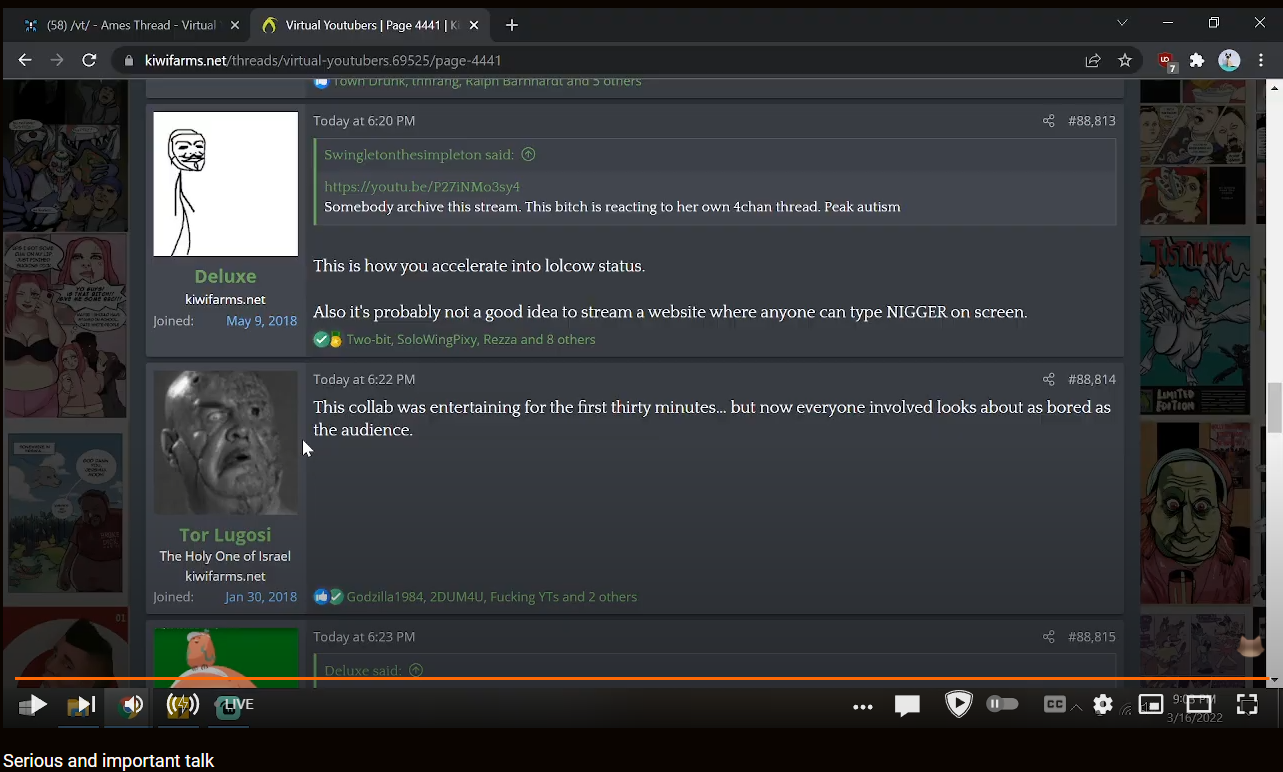Screen dimensions: 1283x772
Task: Click the browser forward arrow
Action: pyautogui.click(x=57, y=60)
